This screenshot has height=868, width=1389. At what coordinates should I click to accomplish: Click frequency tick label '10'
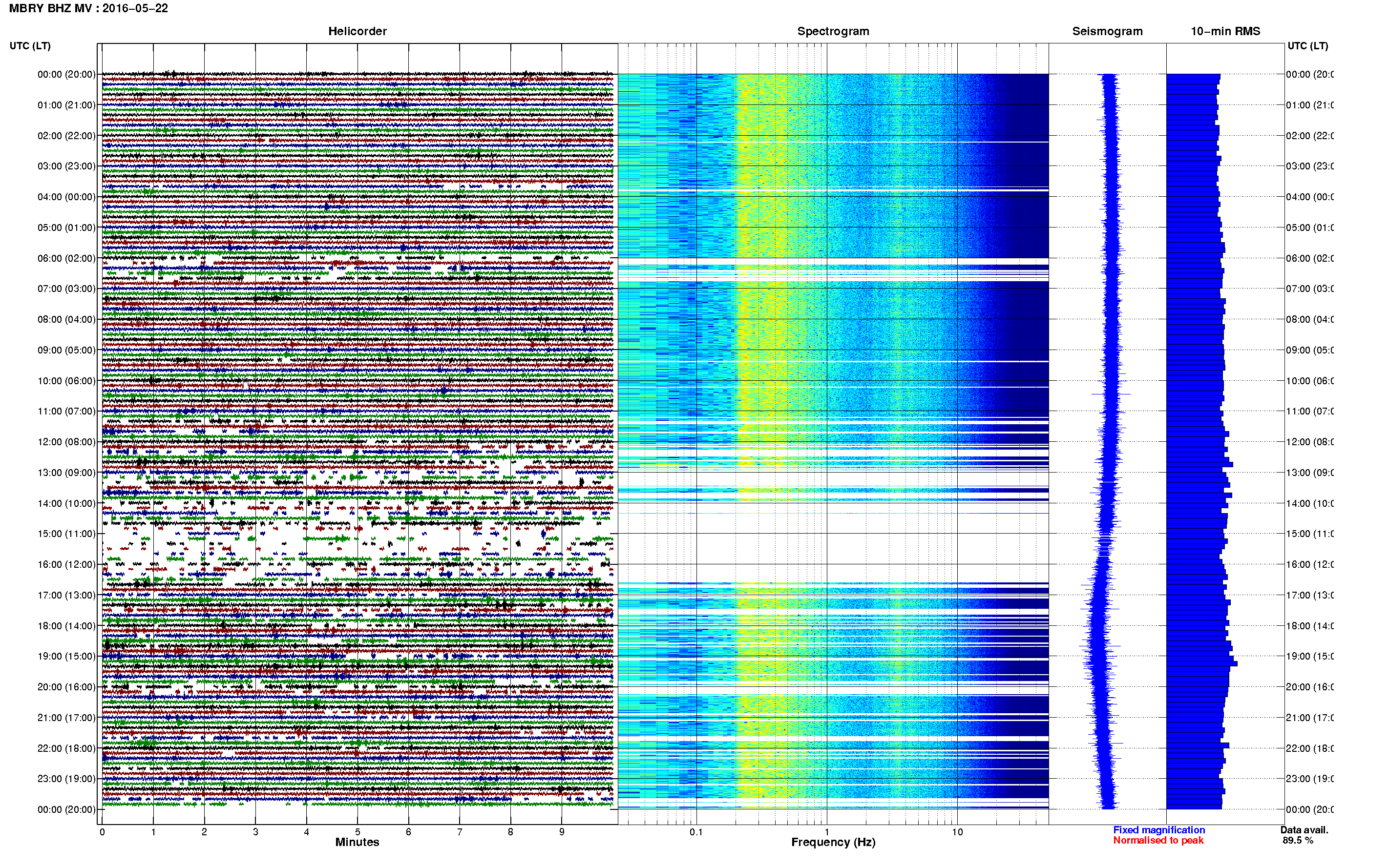pyautogui.click(x=957, y=832)
